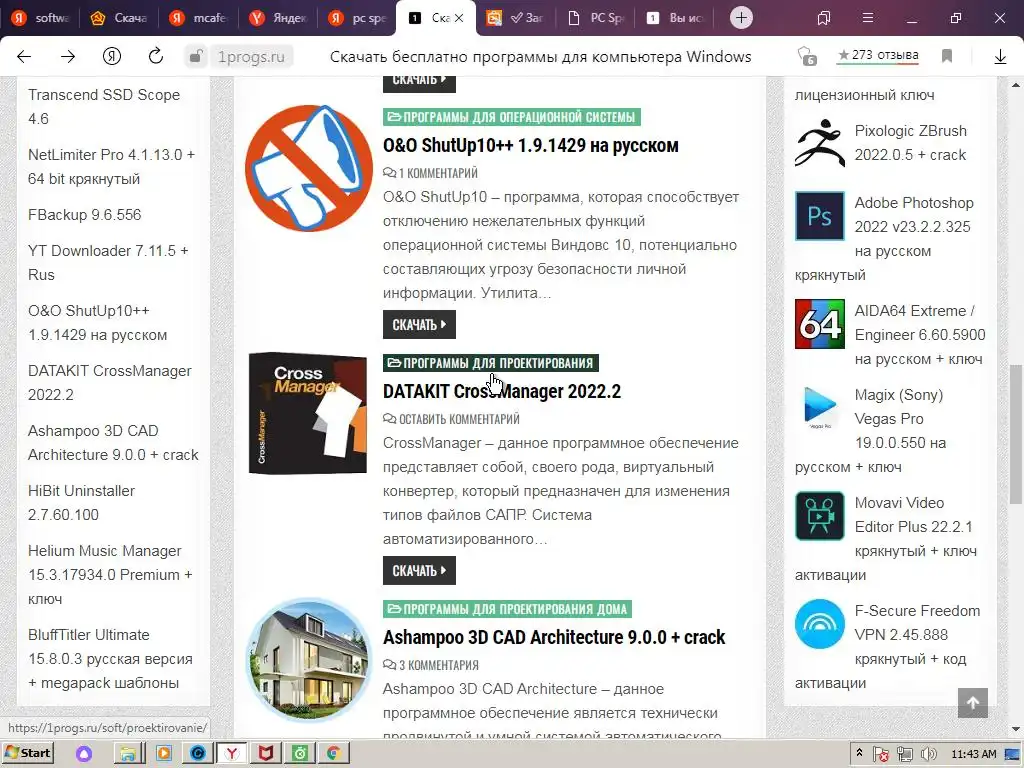This screenshot has width=1024, height=768.
Task: Go back with the browser back arrow
Action: (24, 57)
